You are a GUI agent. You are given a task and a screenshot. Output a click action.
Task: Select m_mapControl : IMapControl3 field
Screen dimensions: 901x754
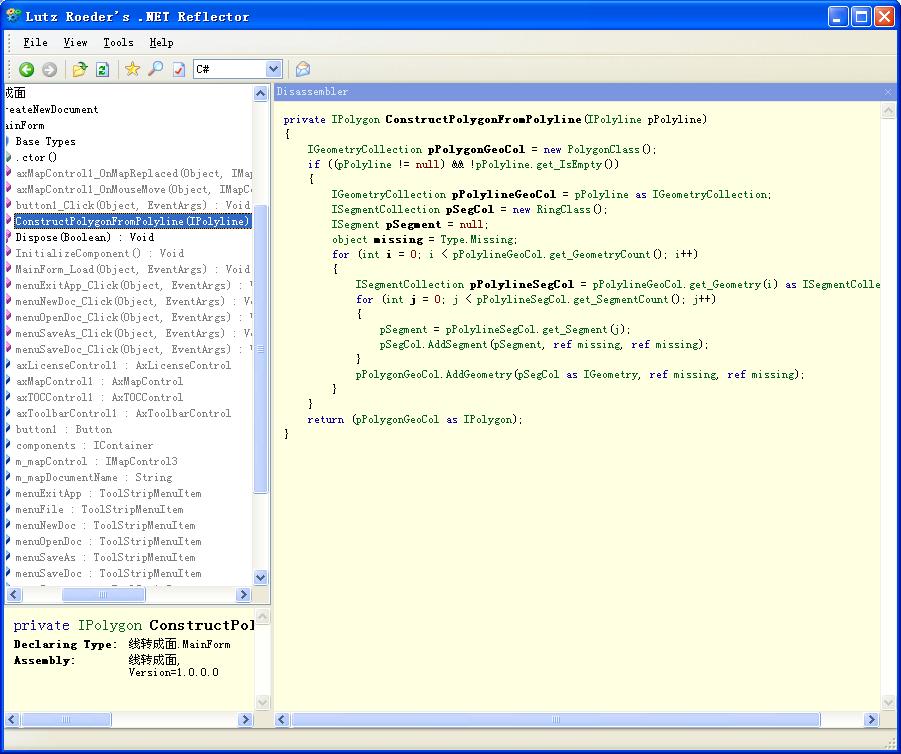pos(96,461)
